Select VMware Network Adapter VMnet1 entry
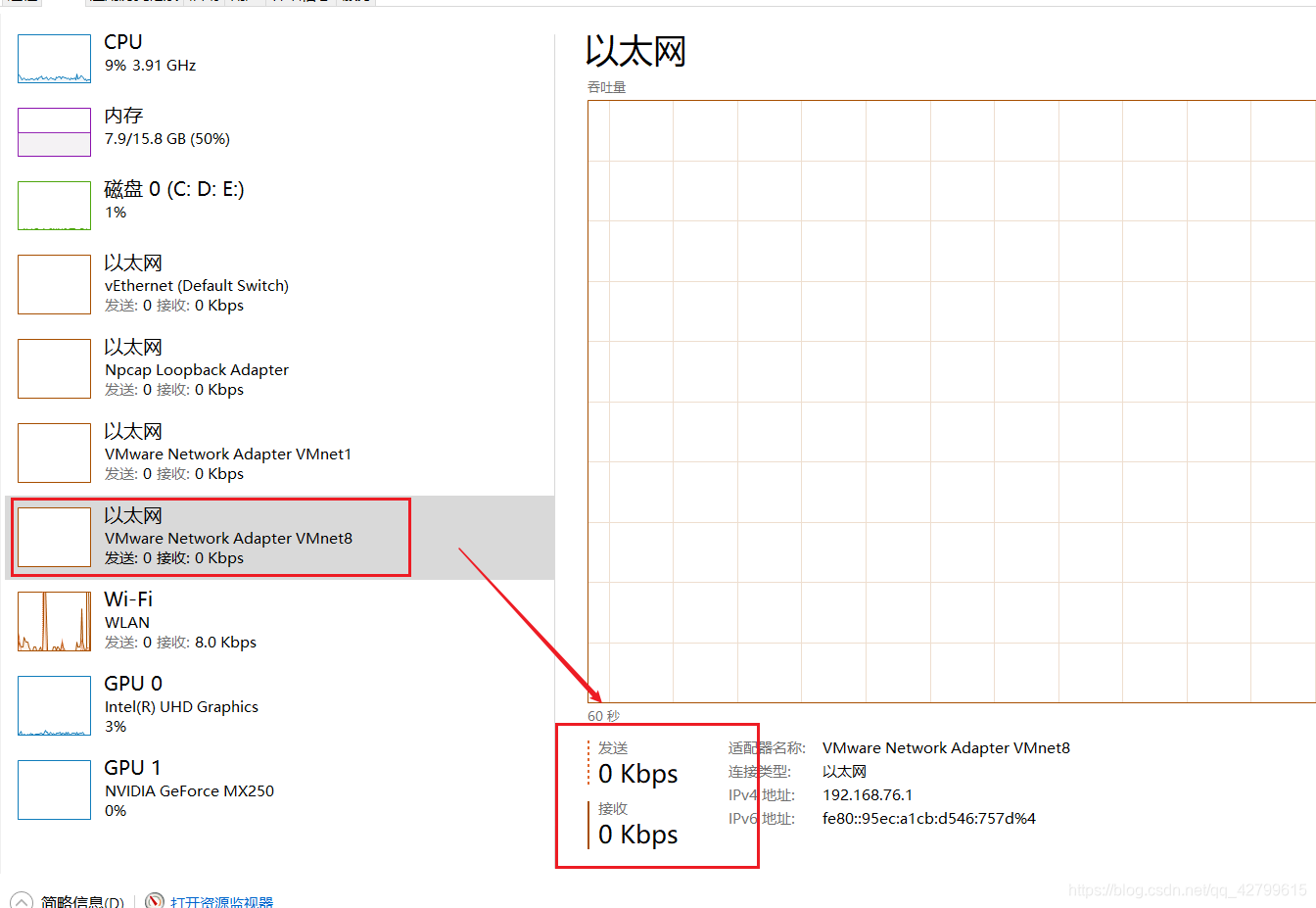This screenshot has width=1316, height=908. tap(279, 453)
